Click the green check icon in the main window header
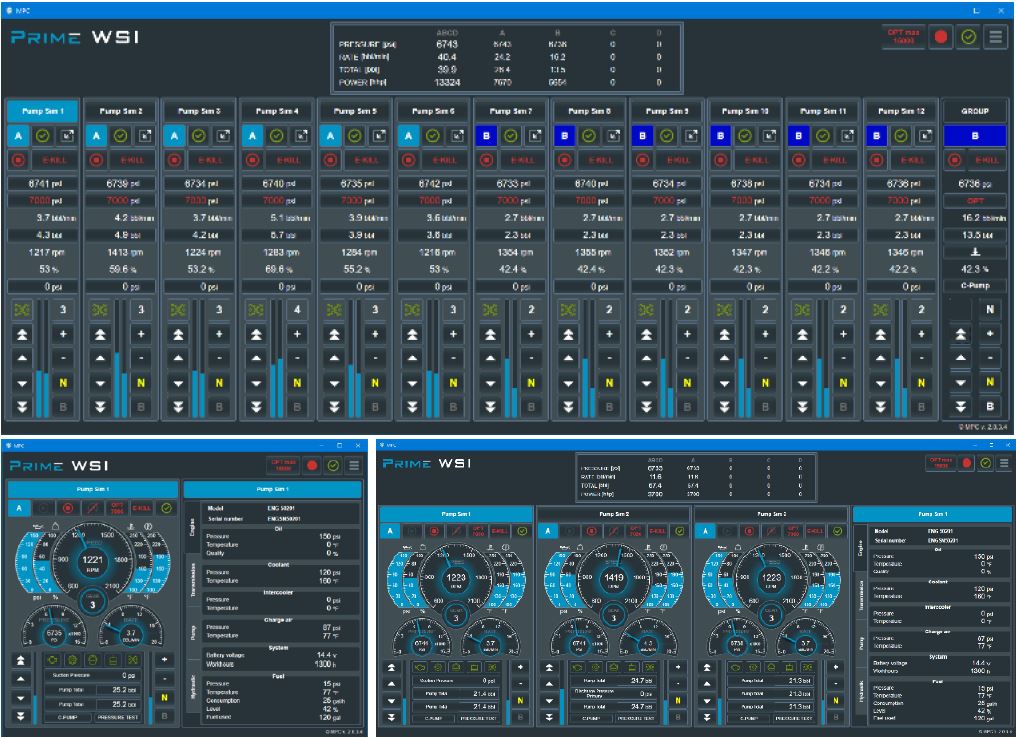Viewport: 1016px width, 738px height. [x=969, y=37]
